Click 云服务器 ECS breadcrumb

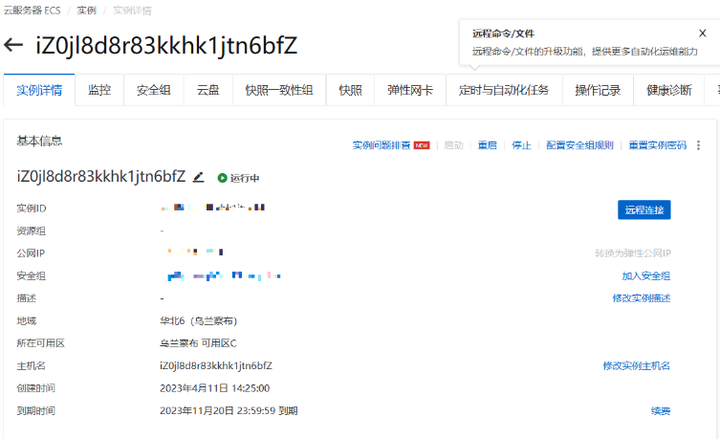(x=32, y=10)
